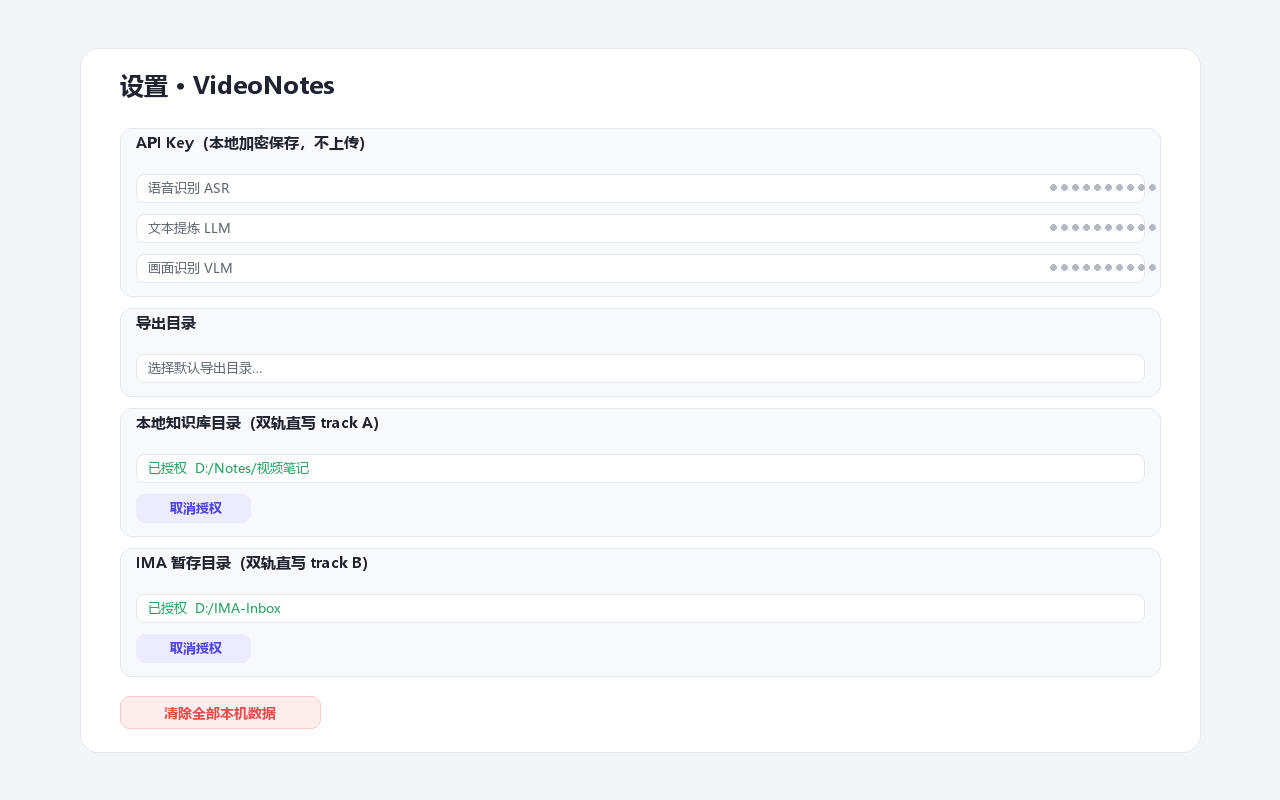
Task: Click the 清除全部本机数据 button
Action: (220, 713)
